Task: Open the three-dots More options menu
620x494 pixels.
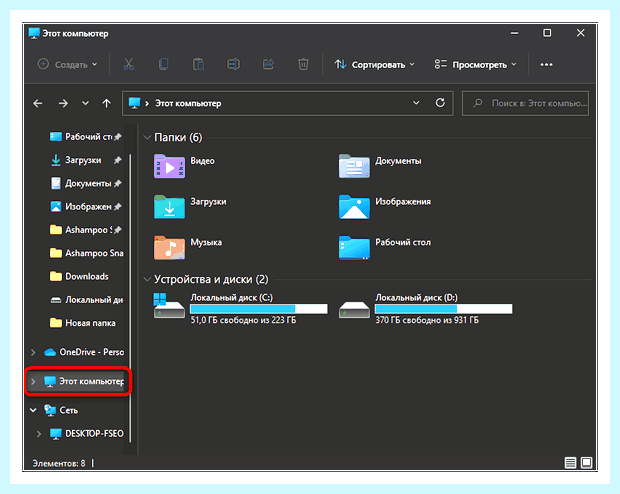Action: point(546,64)
